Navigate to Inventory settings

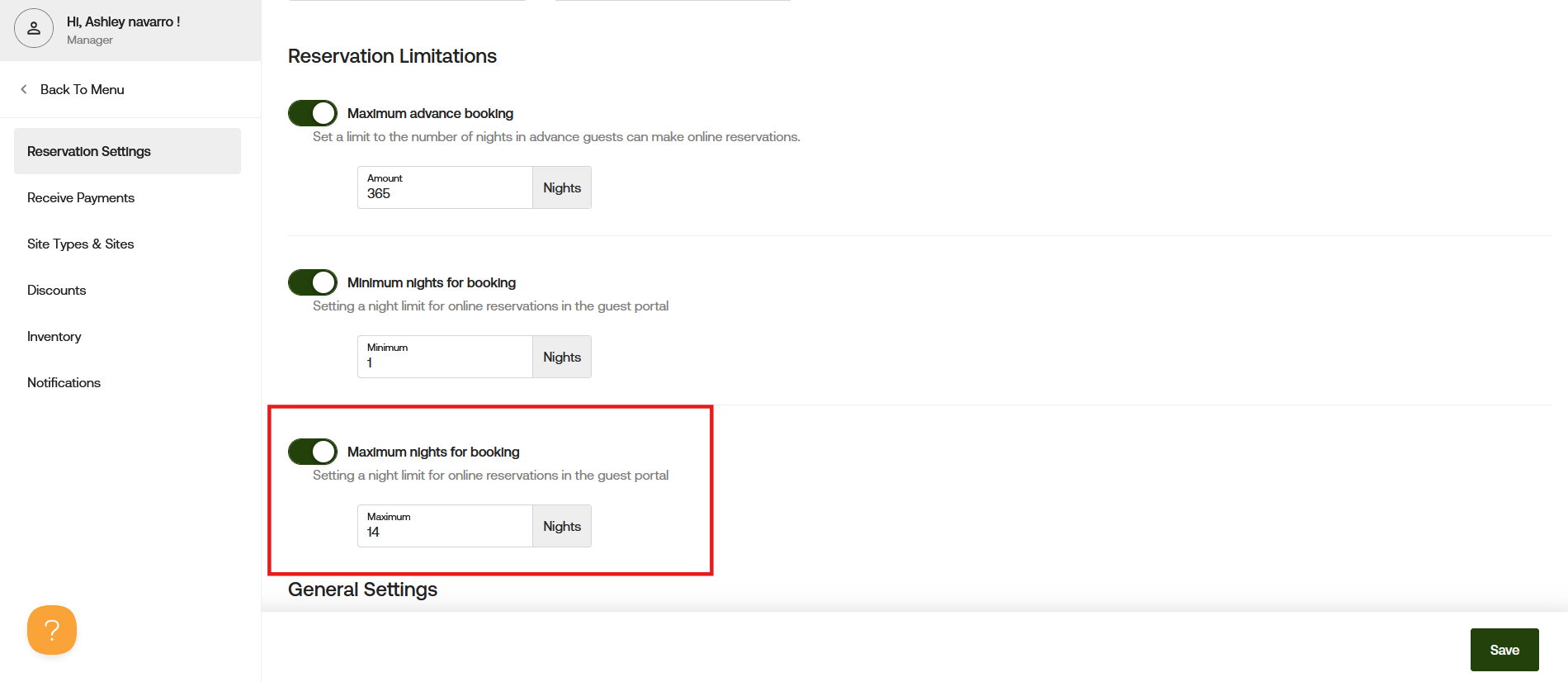[54, 336]
